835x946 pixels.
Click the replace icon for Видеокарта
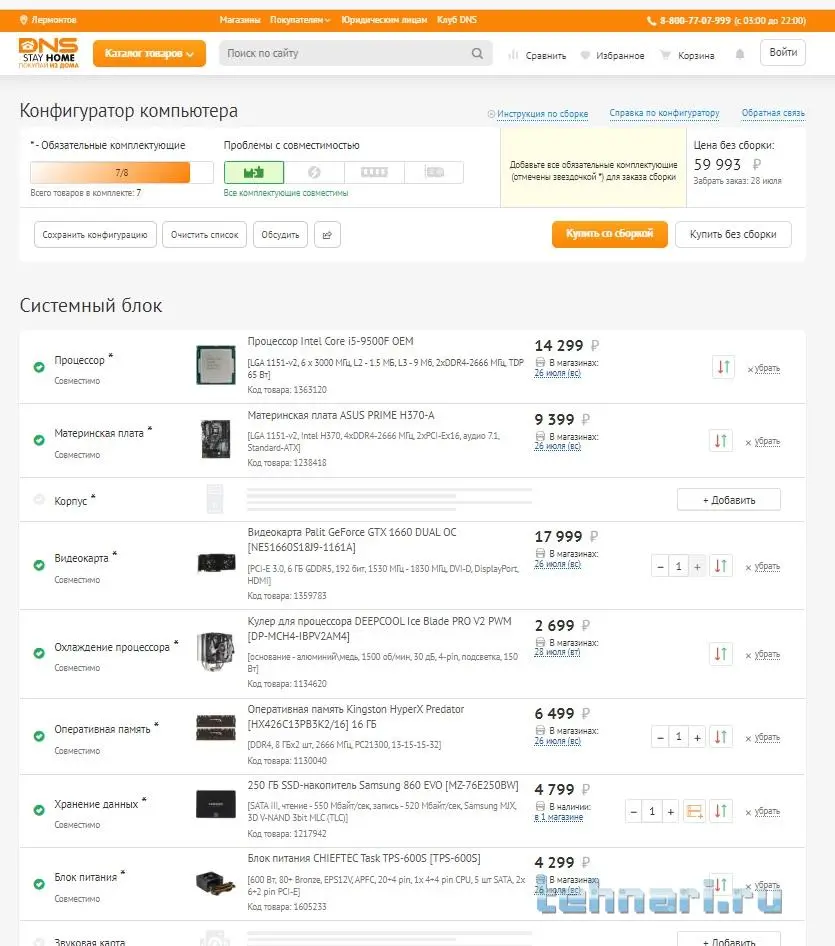(x=721, y=566)
